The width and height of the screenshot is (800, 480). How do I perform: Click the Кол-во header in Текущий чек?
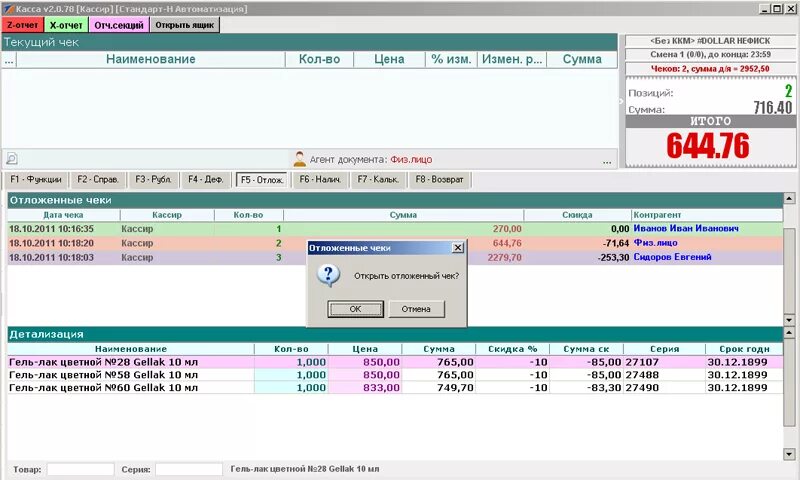[319, 60]
